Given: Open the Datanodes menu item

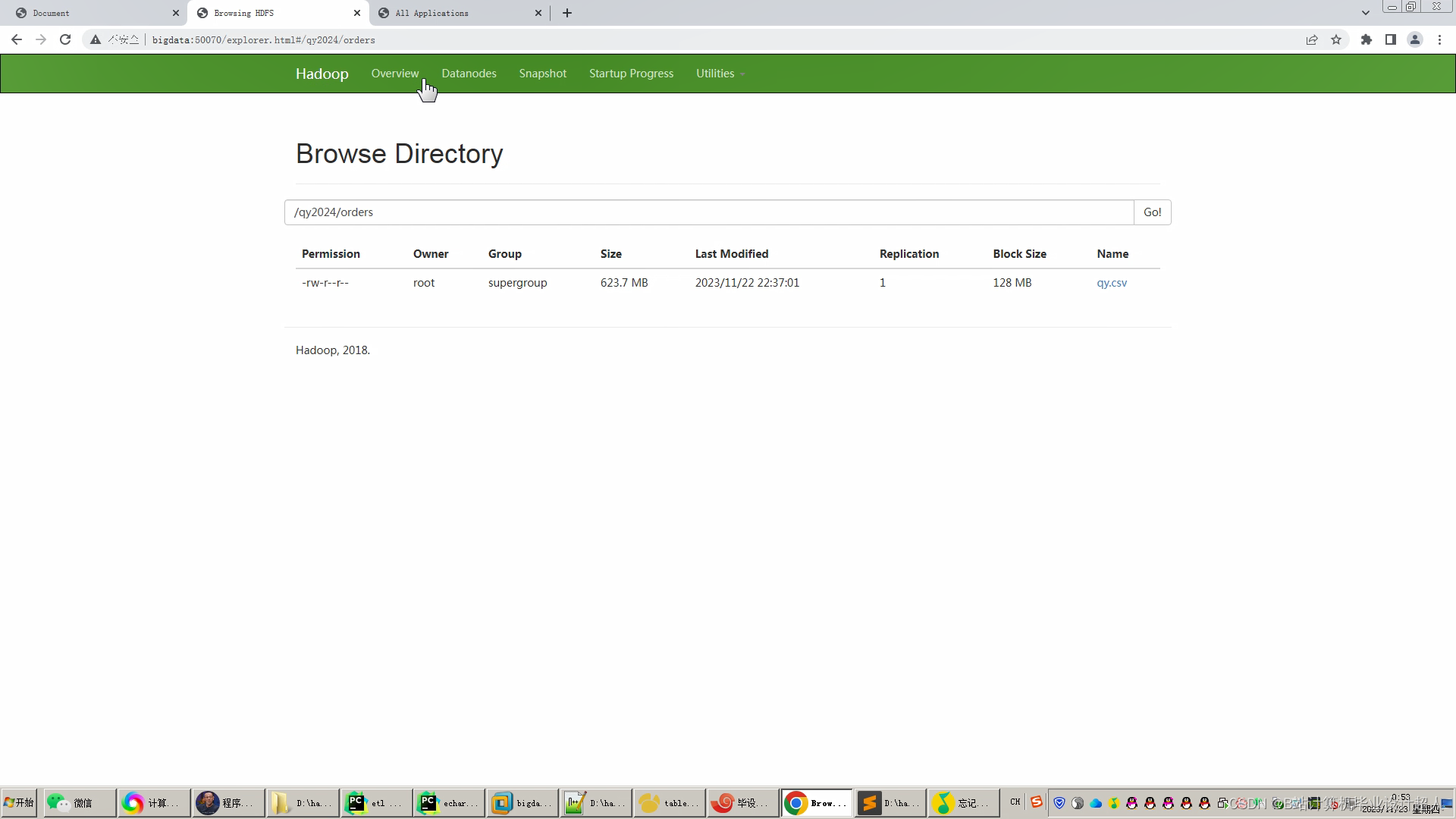Looking at the screenshot, I should point(469,74).
